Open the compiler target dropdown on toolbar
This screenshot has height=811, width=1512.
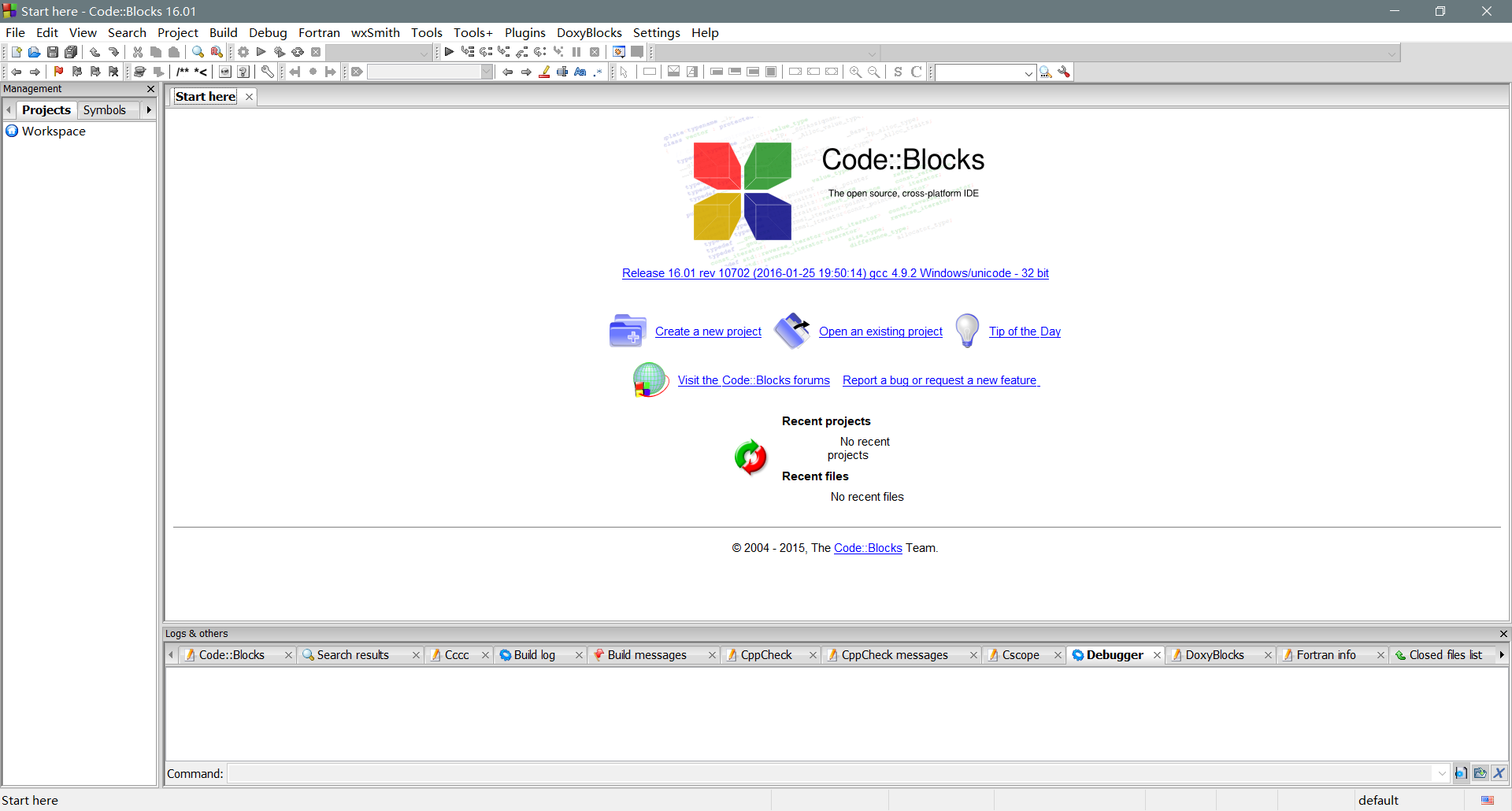pos(423,54)
